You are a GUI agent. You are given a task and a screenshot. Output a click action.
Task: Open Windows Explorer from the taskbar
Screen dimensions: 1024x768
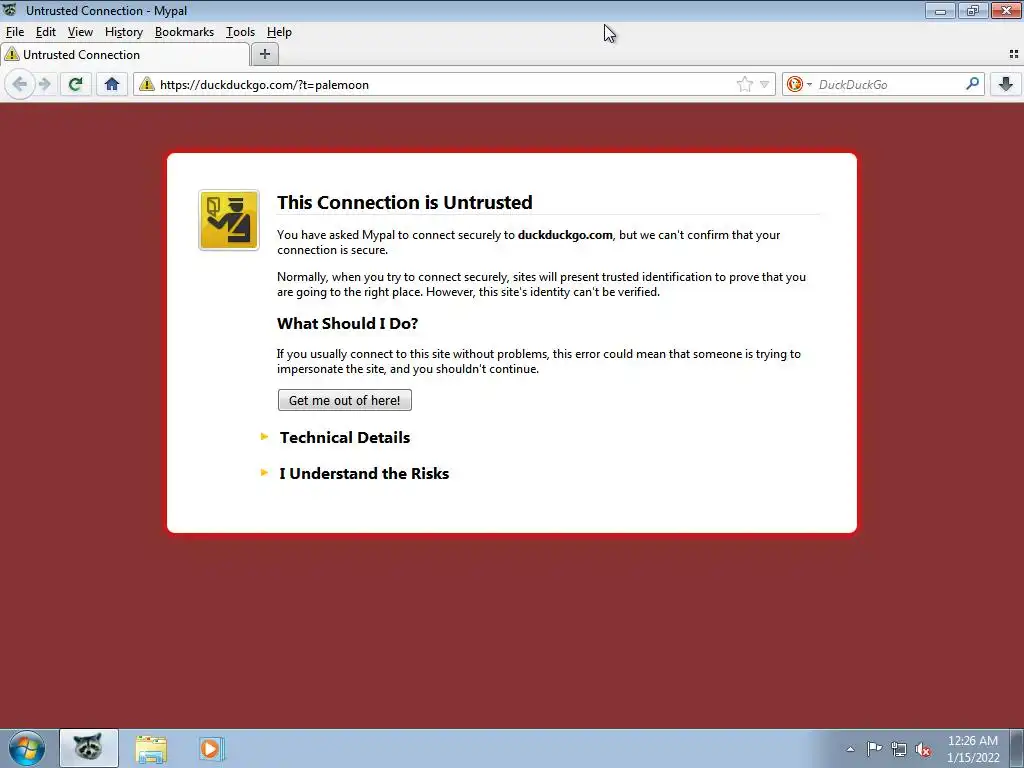[152, 748]
